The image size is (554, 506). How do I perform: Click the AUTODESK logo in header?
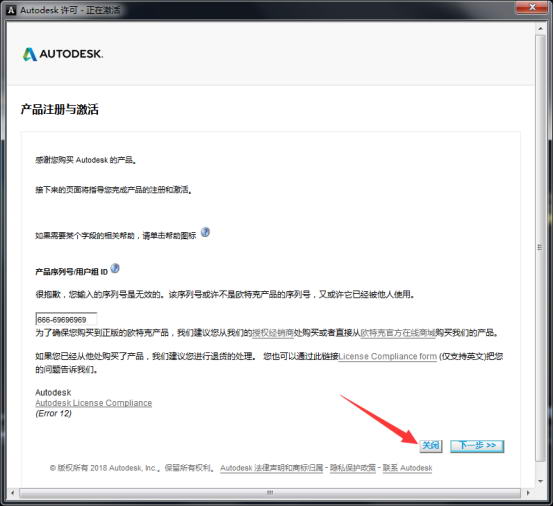click(x=63, y=54)
